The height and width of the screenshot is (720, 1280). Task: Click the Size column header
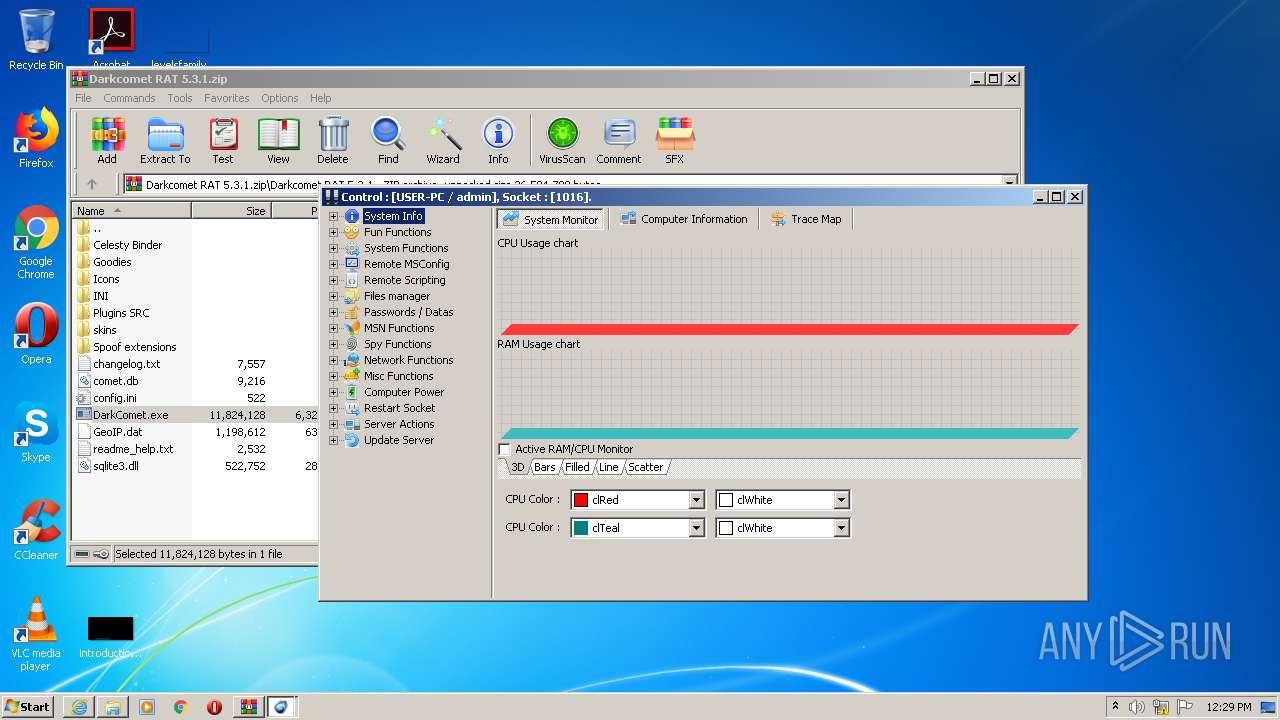(x=231, y=211)
